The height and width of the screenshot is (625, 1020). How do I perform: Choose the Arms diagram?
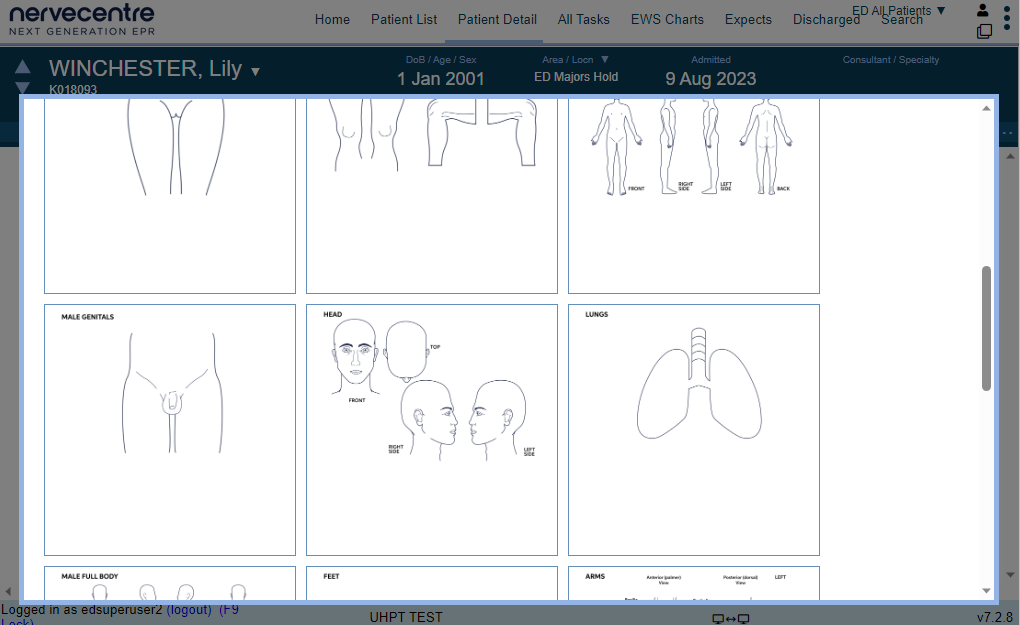click(x=693, y=583)
